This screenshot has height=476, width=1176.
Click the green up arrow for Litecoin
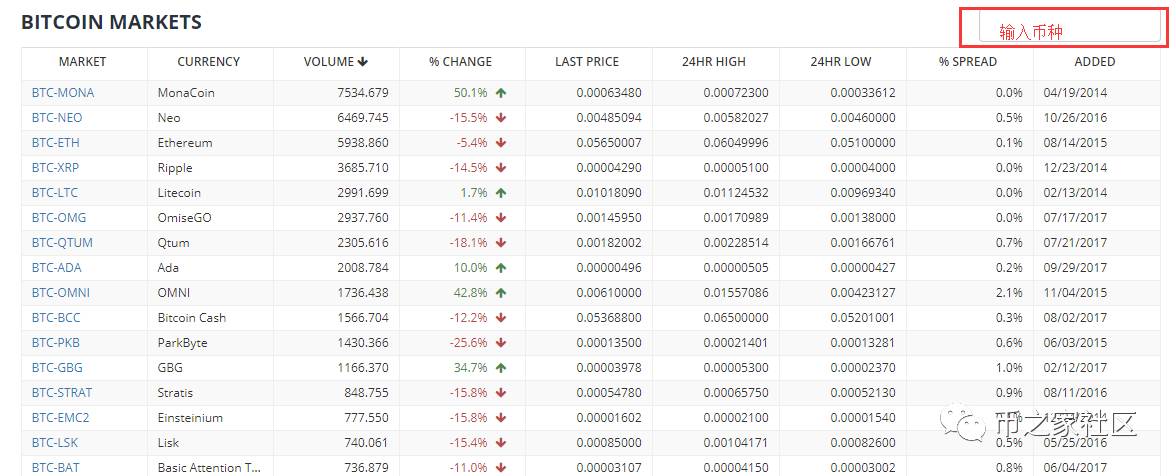(x=501, y=193)
